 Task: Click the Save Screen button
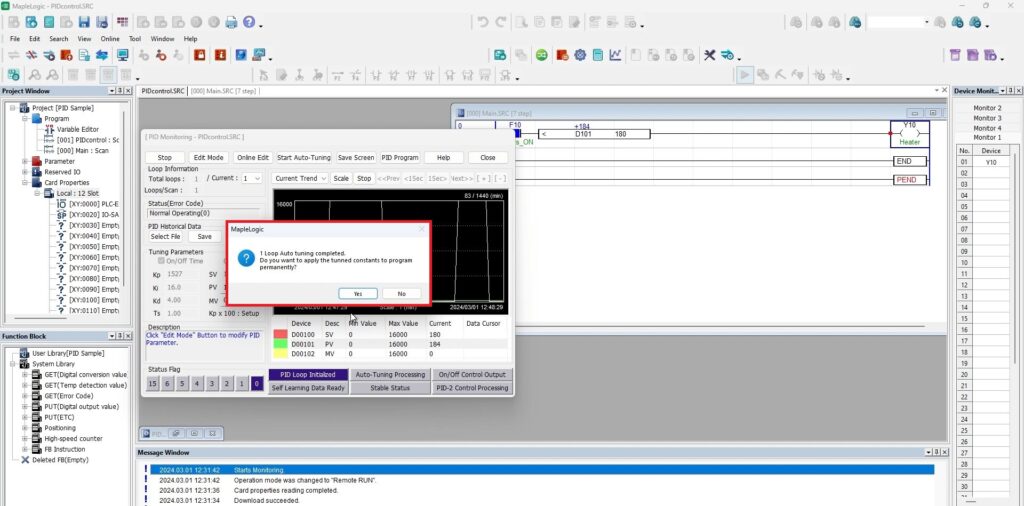[x=356, y=157]
